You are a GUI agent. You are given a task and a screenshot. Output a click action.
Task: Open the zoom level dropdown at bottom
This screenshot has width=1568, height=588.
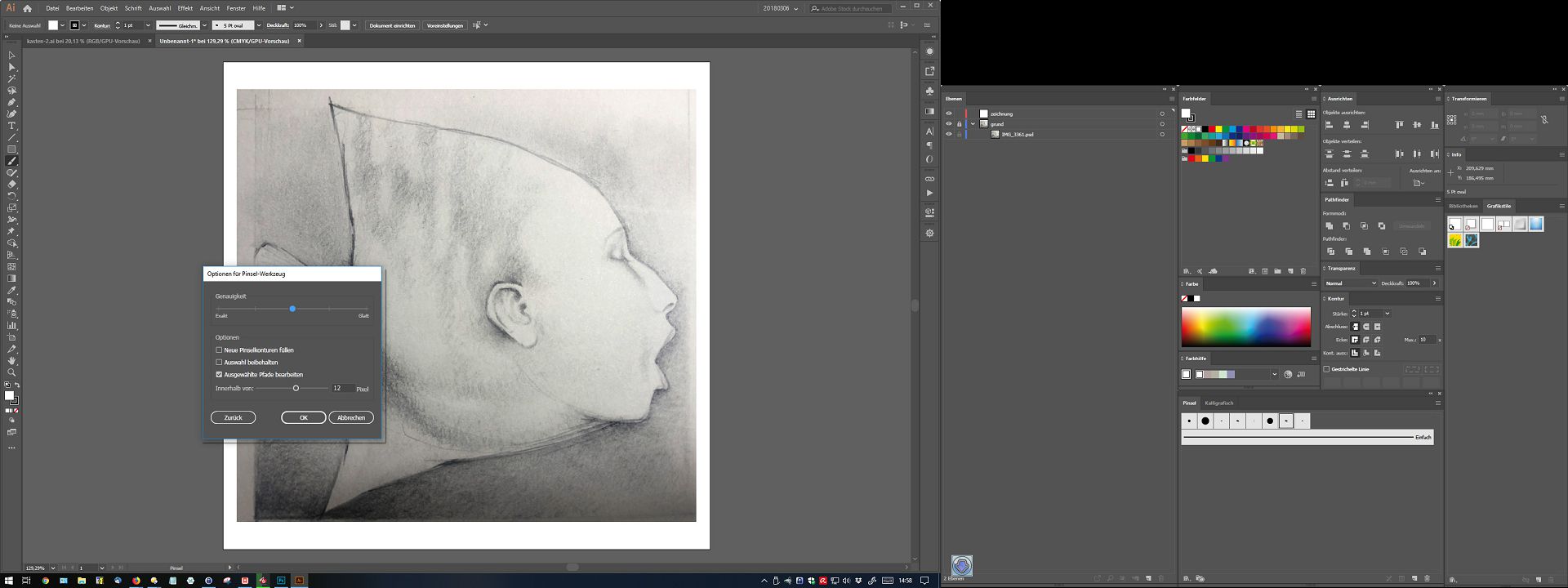click(53, 568)
